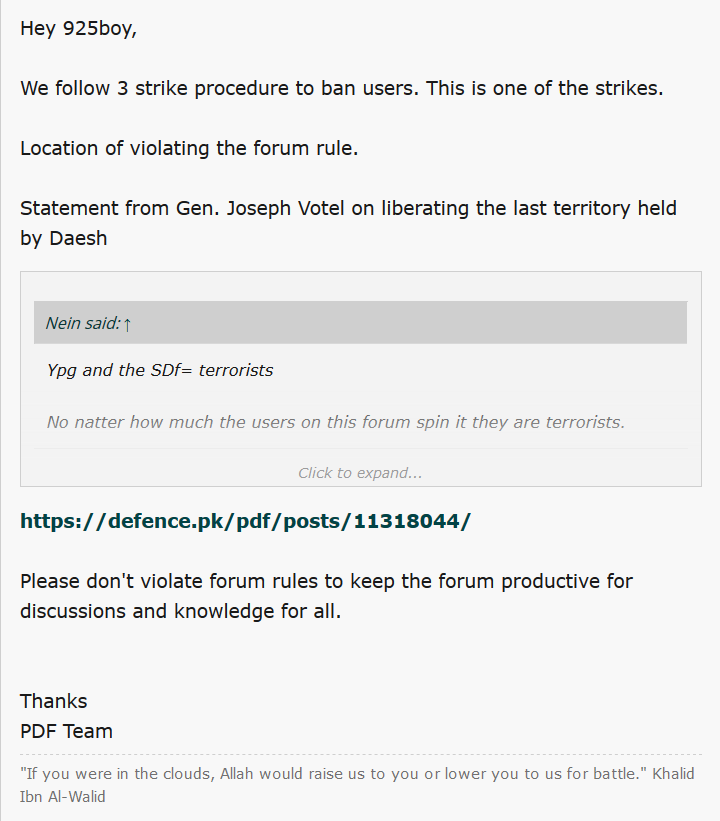This screenshot has width=720, height=821.
Task: Click the dashed separator above the signature
Action: pyautogui.click(x=361, y=755)
